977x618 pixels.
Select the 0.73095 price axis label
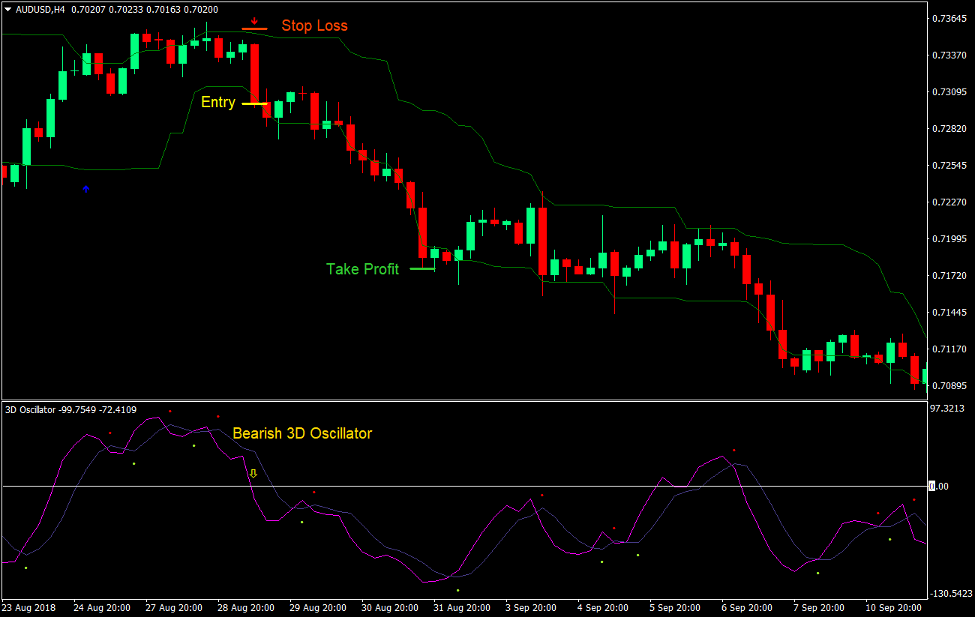click(949, 92)
